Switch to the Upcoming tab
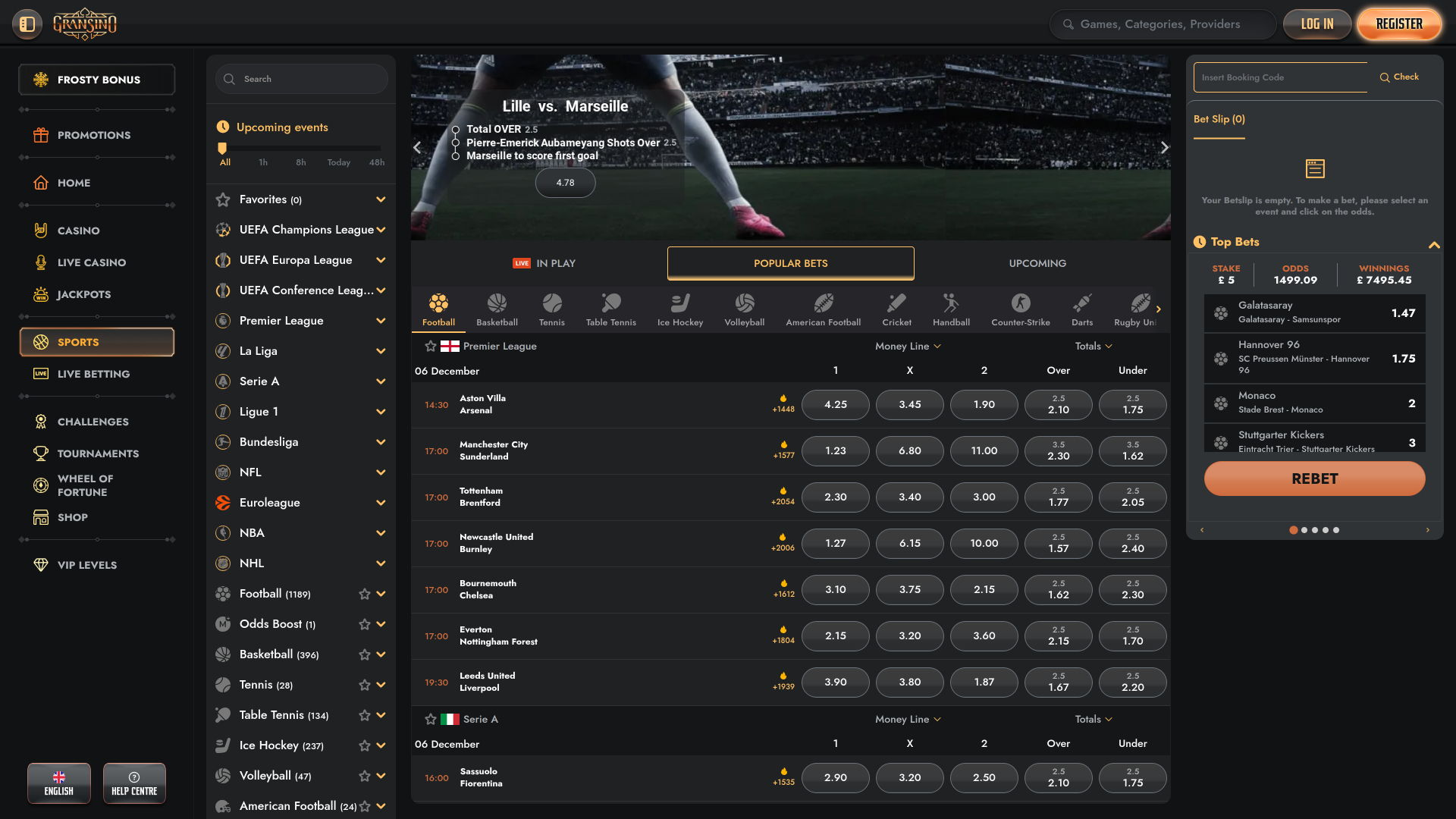1456x819 pixels. [x=1037, y=263]
